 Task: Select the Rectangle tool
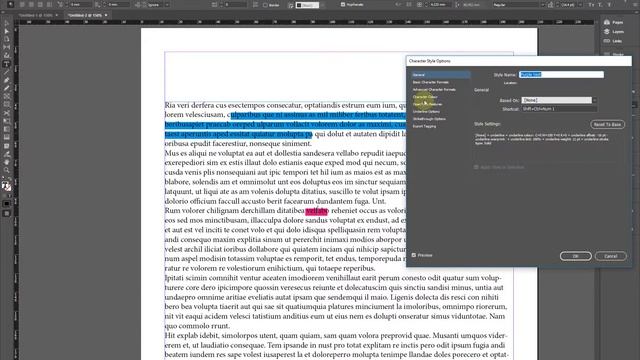7,105
